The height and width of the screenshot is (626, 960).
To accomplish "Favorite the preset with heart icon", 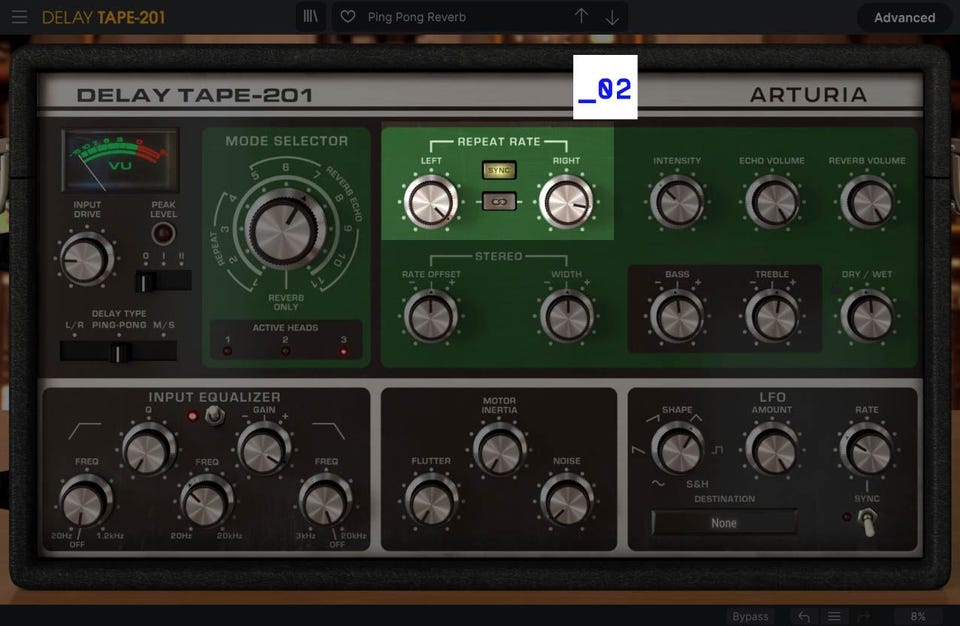I will [348, 17].
